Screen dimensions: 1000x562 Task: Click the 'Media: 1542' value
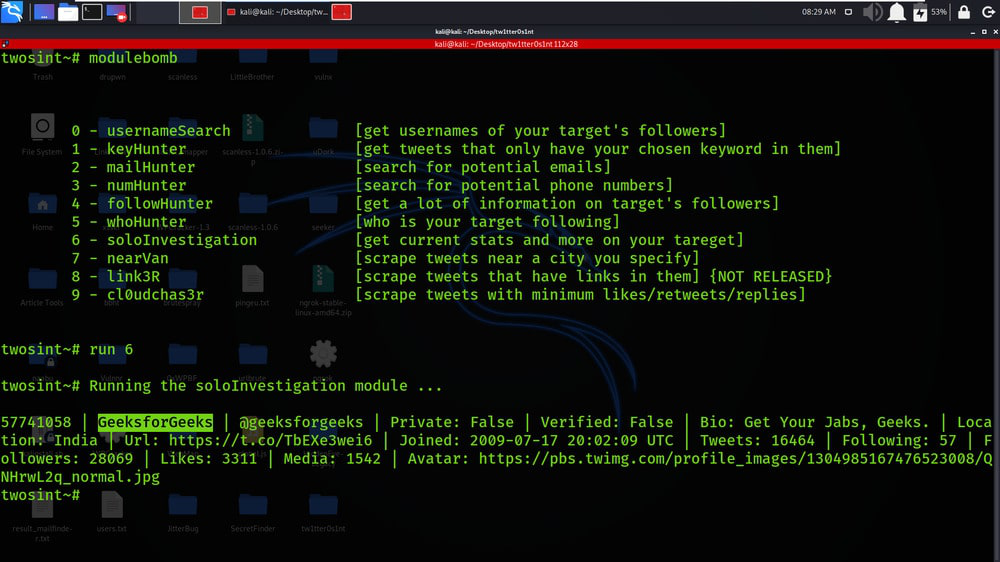click(332, 459)
